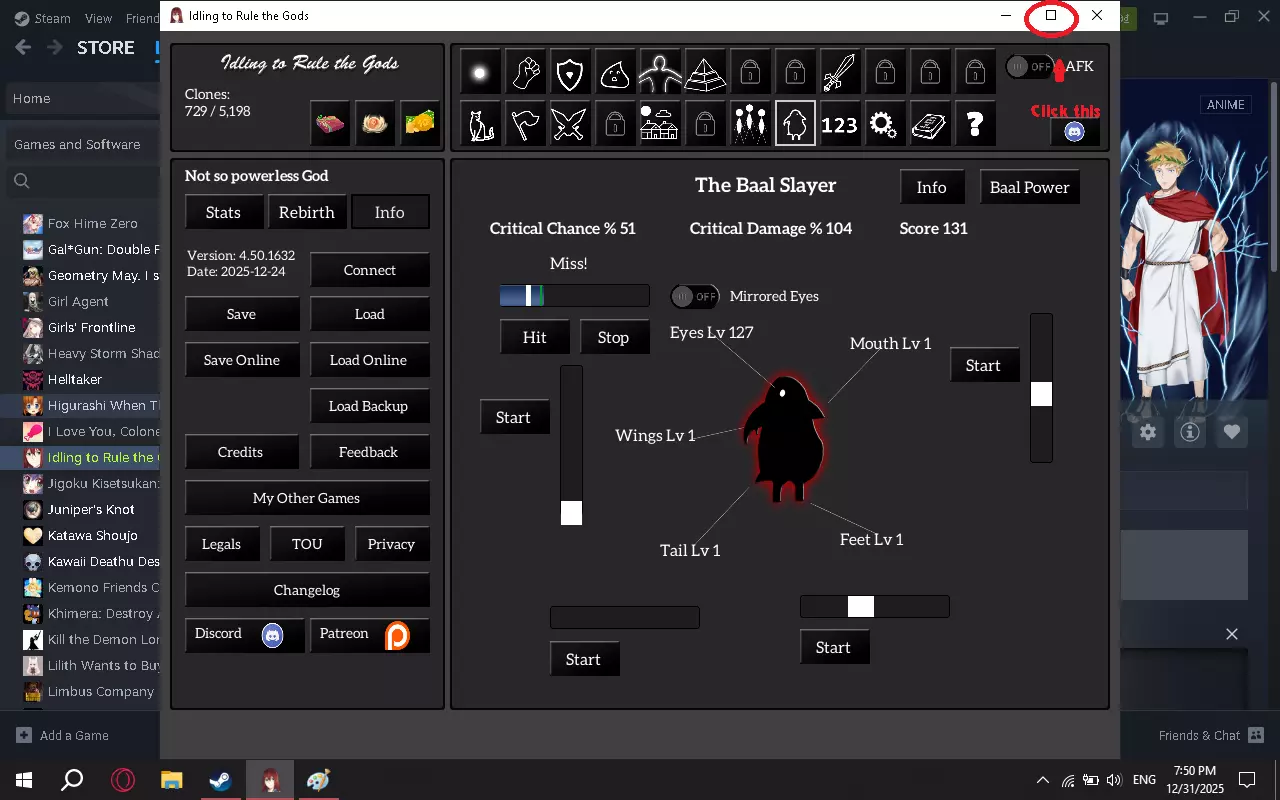Click the Save Online button
This screenshot has height=800, width=1280.
click(x=242, y=360)
